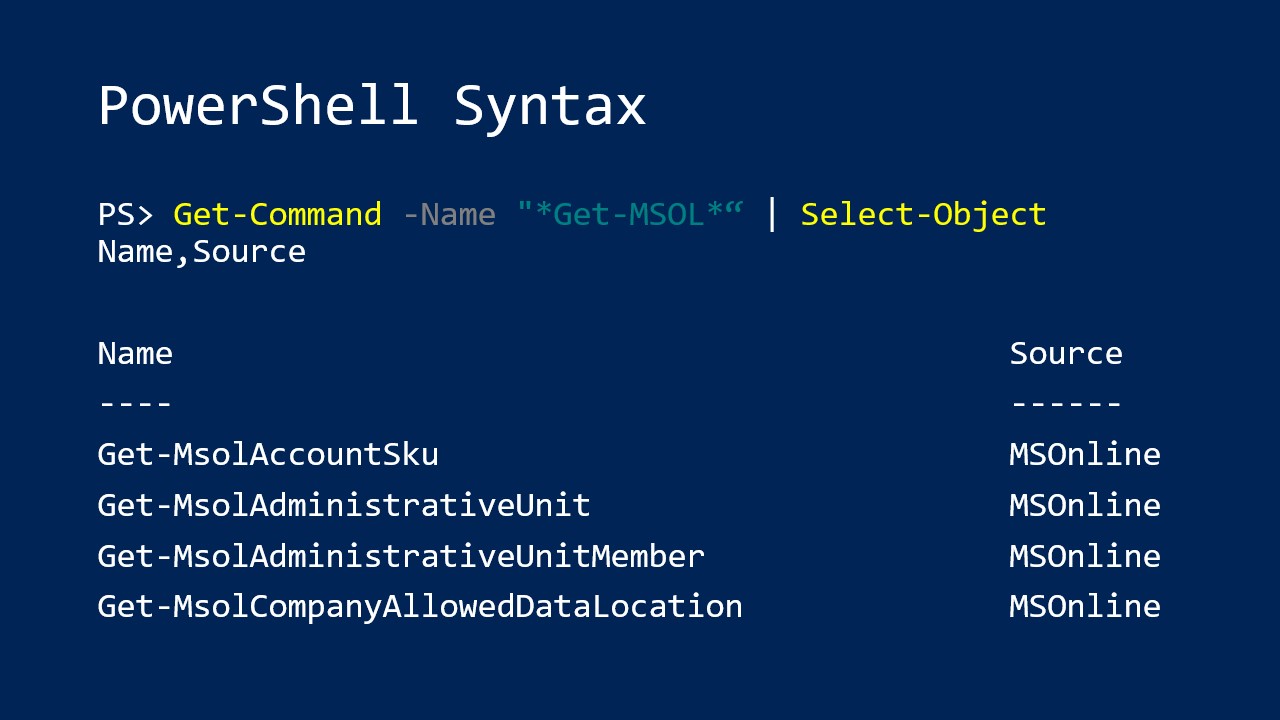This screenshot has width=1280, height=720.
Task: Select the Get-MsolCompanyAllowedDataLocation entry
Action: click(420, 607)
